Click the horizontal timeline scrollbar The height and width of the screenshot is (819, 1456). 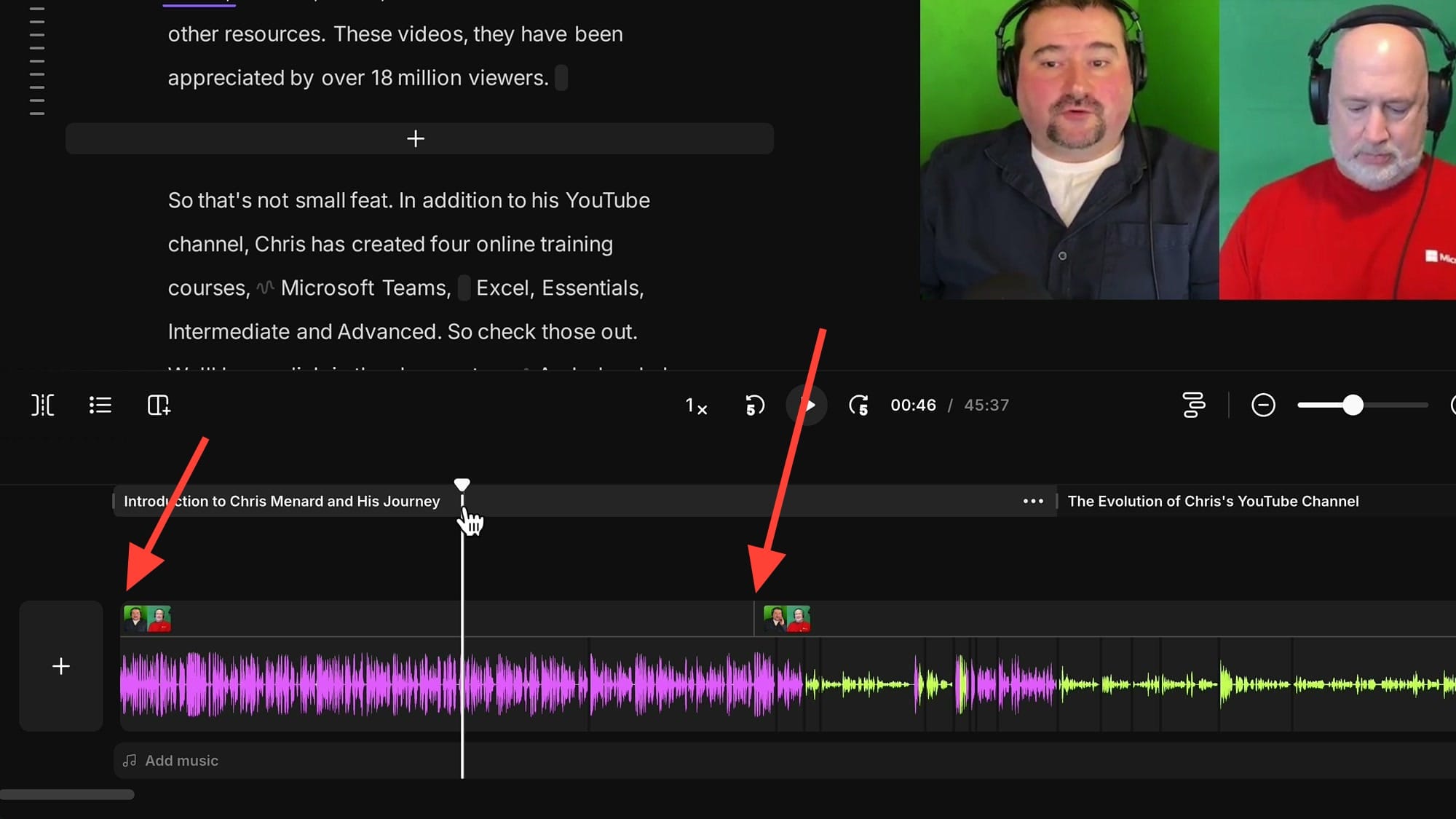click(x=67, y=794)
